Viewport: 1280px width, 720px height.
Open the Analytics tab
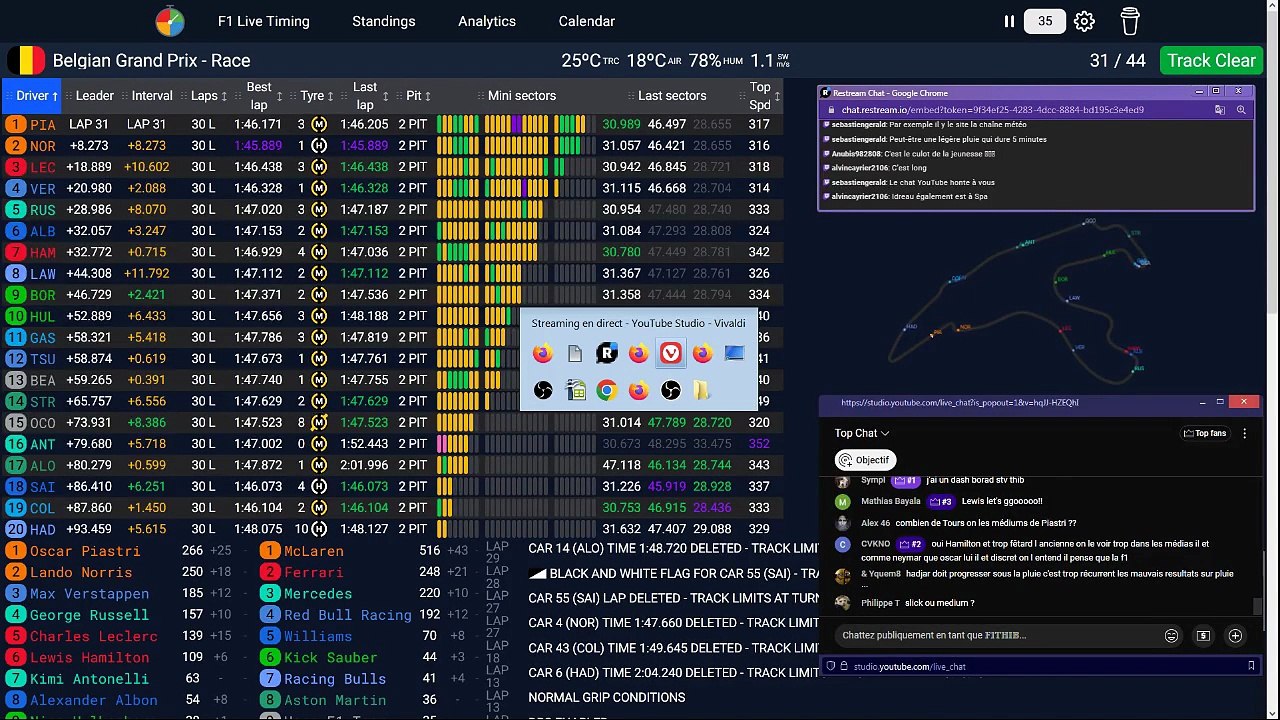coord(487,21)
